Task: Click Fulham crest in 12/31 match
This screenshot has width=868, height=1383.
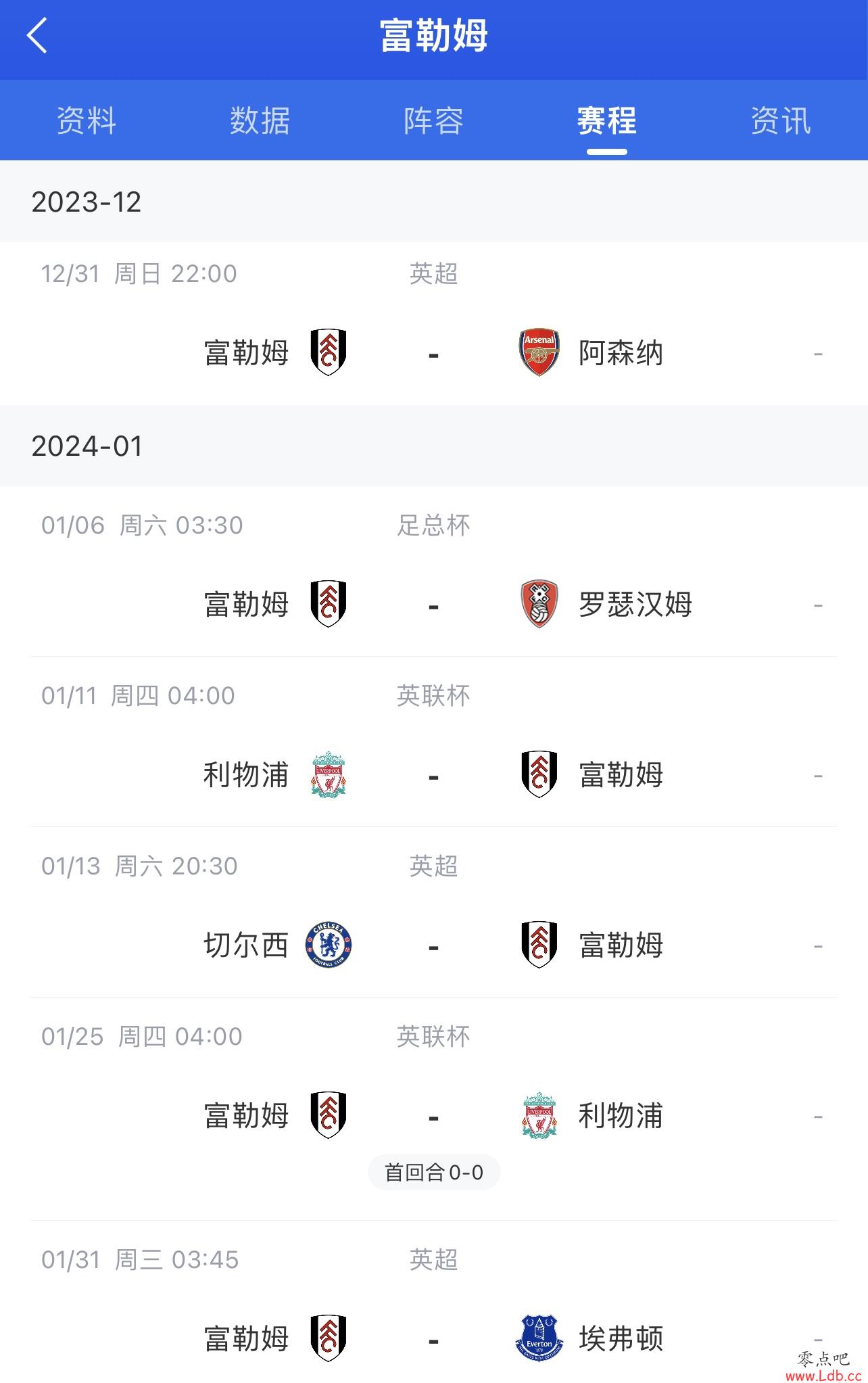Action: pyautogui.click(x=329, y=352)
